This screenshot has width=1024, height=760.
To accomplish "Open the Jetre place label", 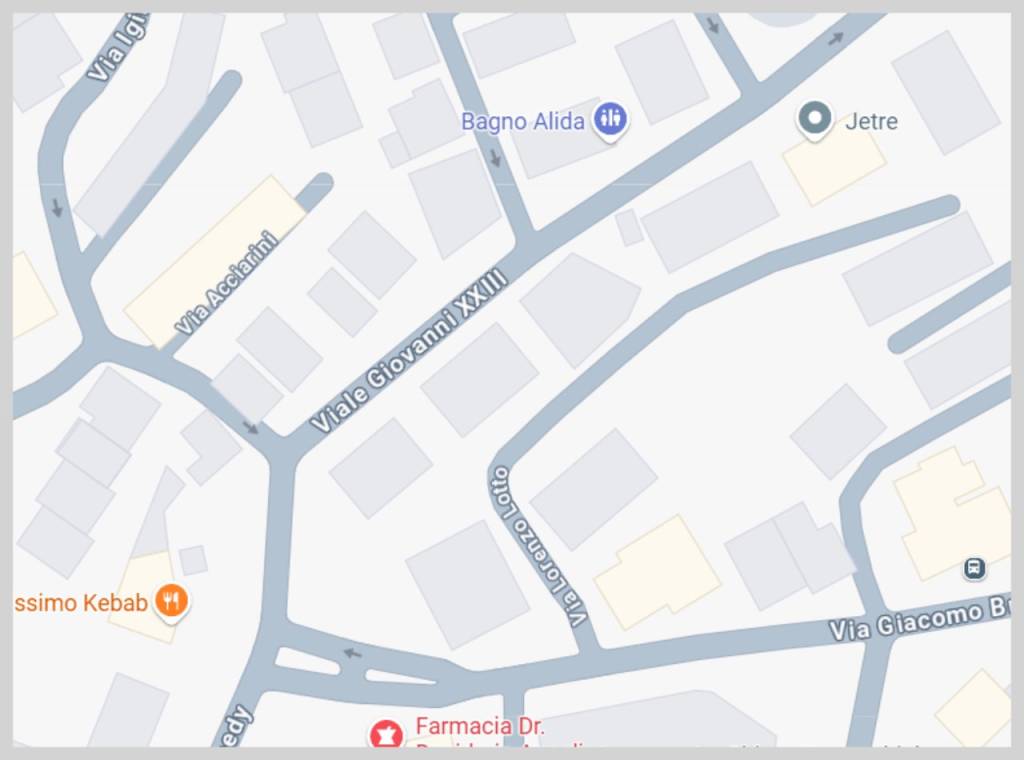I will [871, 121].
